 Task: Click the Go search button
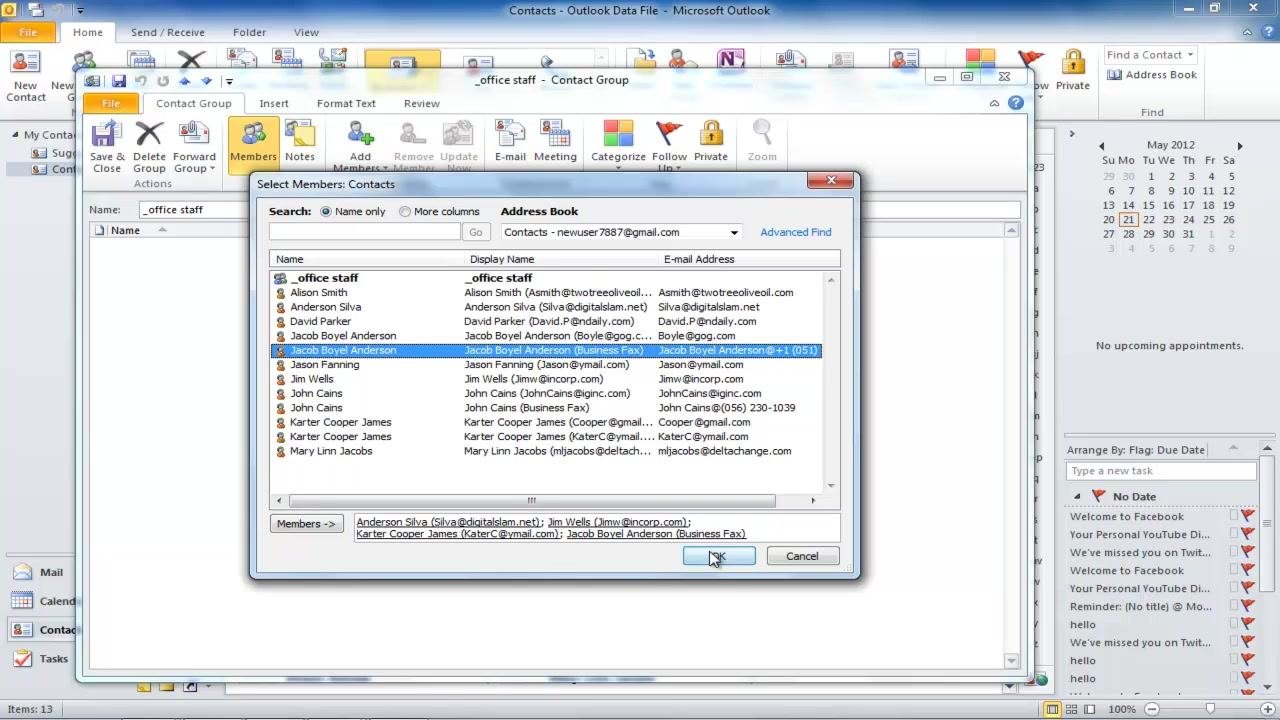pyautogui.click(x=475, y=232)
